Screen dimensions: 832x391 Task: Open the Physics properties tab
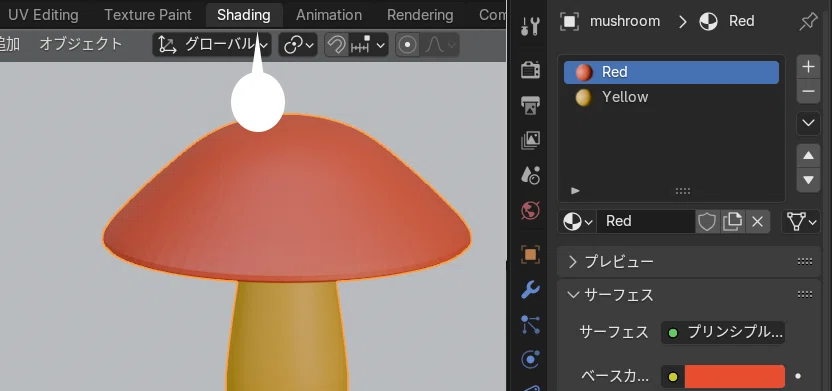point(530,360)
